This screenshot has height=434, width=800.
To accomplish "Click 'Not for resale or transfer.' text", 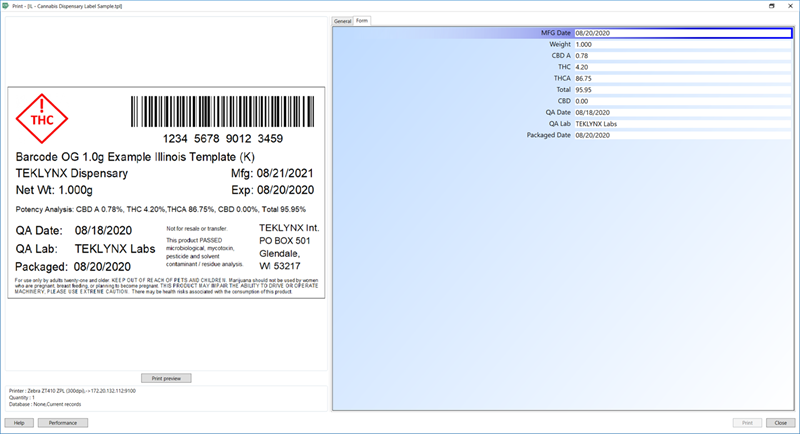I will point(196,229).
